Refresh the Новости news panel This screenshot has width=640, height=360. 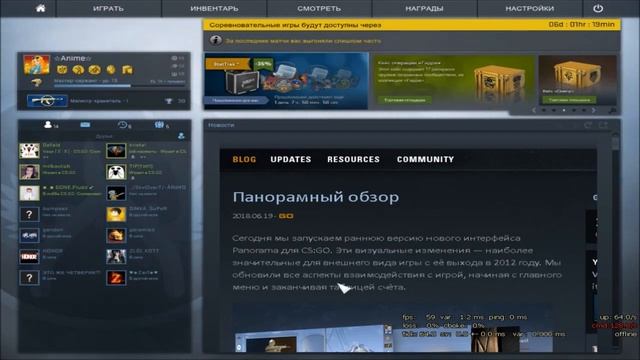[x=587, y=125]
